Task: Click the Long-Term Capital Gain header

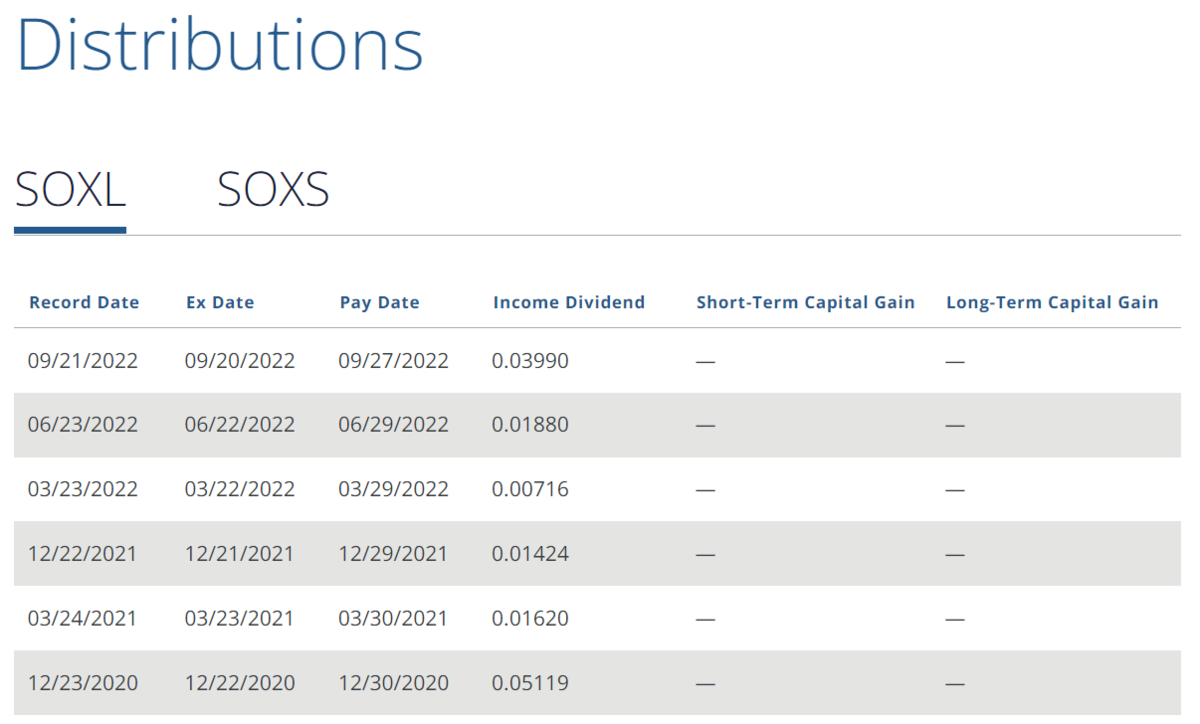Action: [1052, 302]
